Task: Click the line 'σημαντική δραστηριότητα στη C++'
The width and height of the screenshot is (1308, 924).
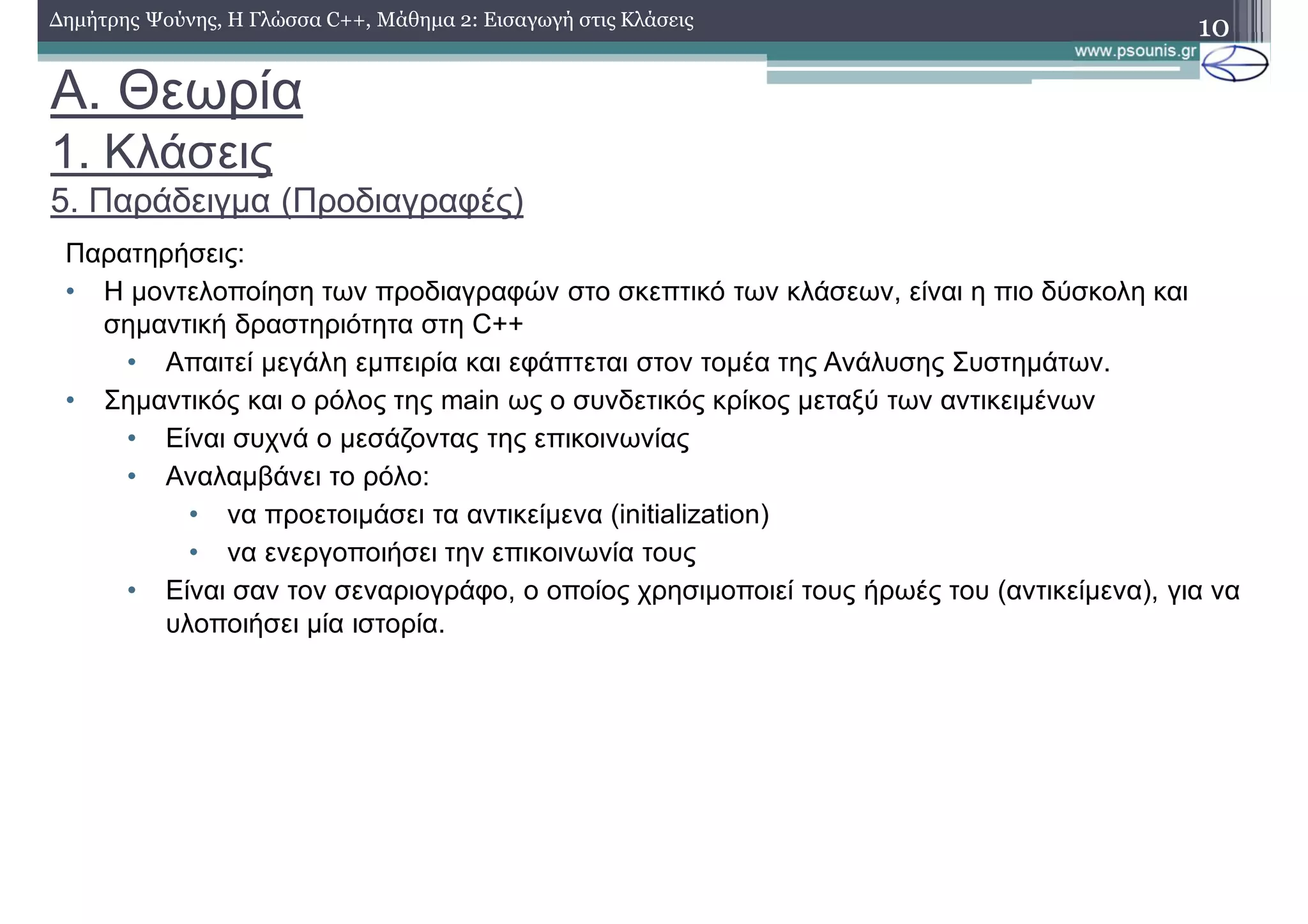Action: (314, 324)
